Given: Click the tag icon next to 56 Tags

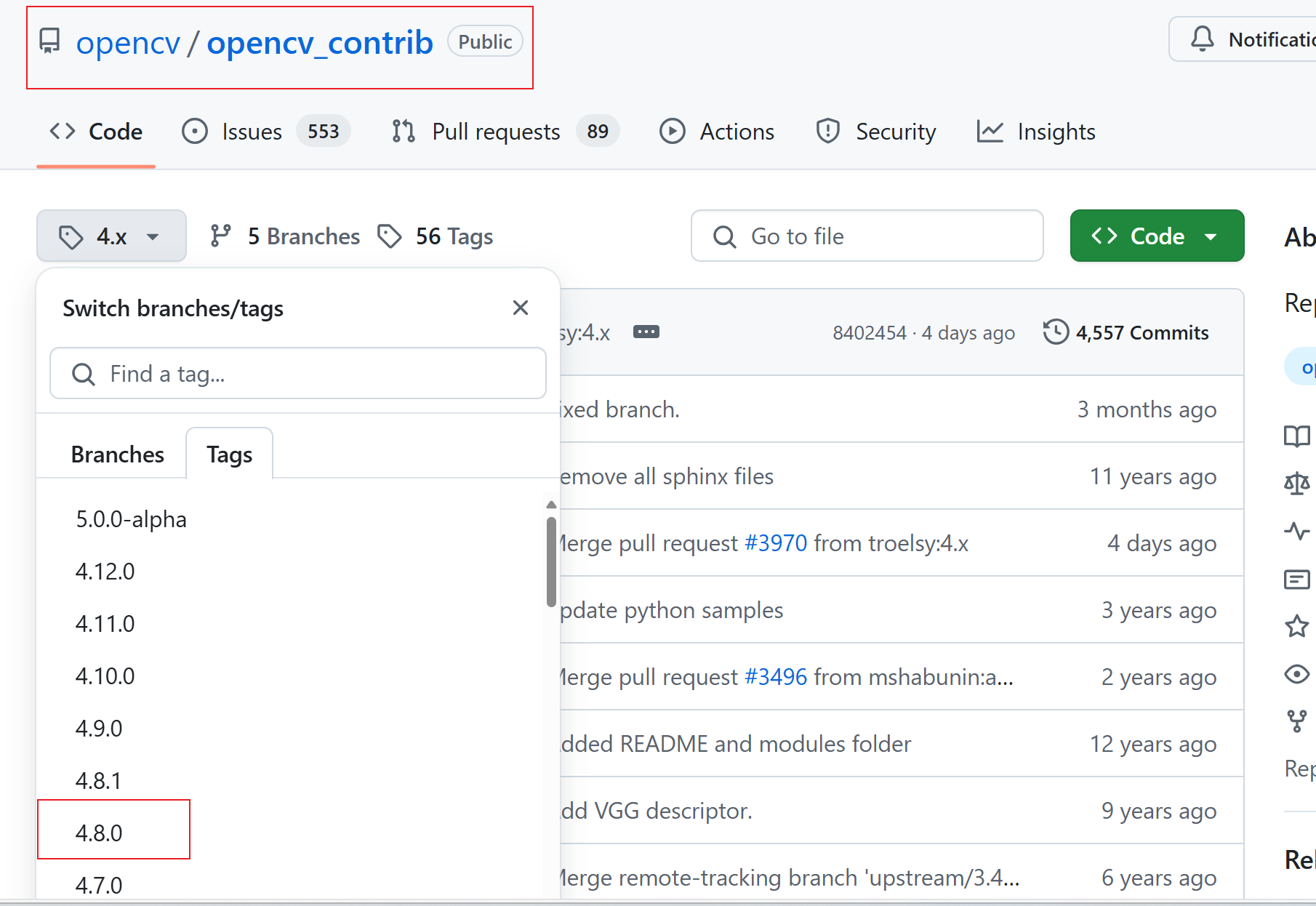Looking at the screenshot, I should 390,236.
